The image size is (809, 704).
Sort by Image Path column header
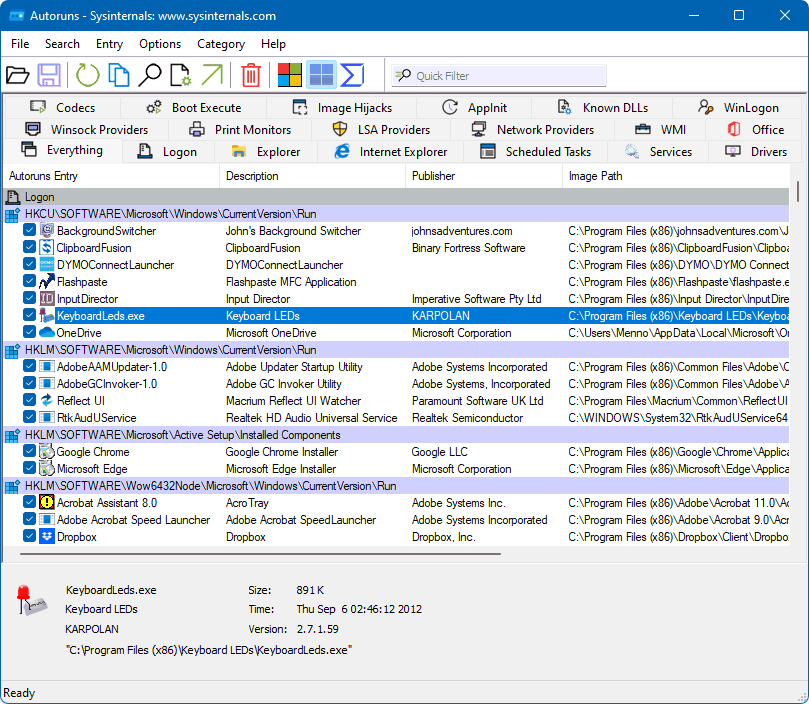(676, 176)
